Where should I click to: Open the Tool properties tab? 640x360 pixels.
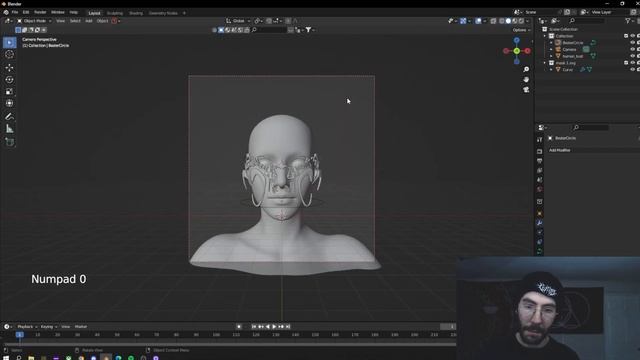click(540, 140)
